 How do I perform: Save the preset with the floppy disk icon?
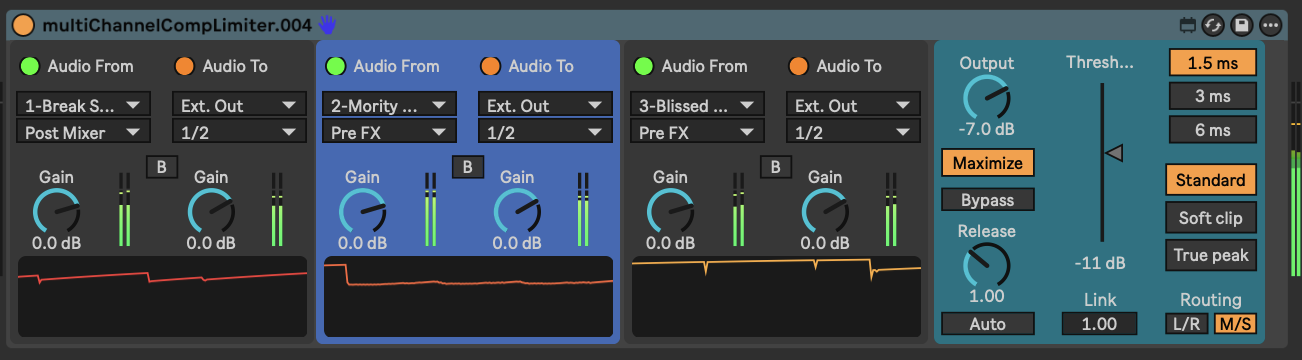point(1242,25)
